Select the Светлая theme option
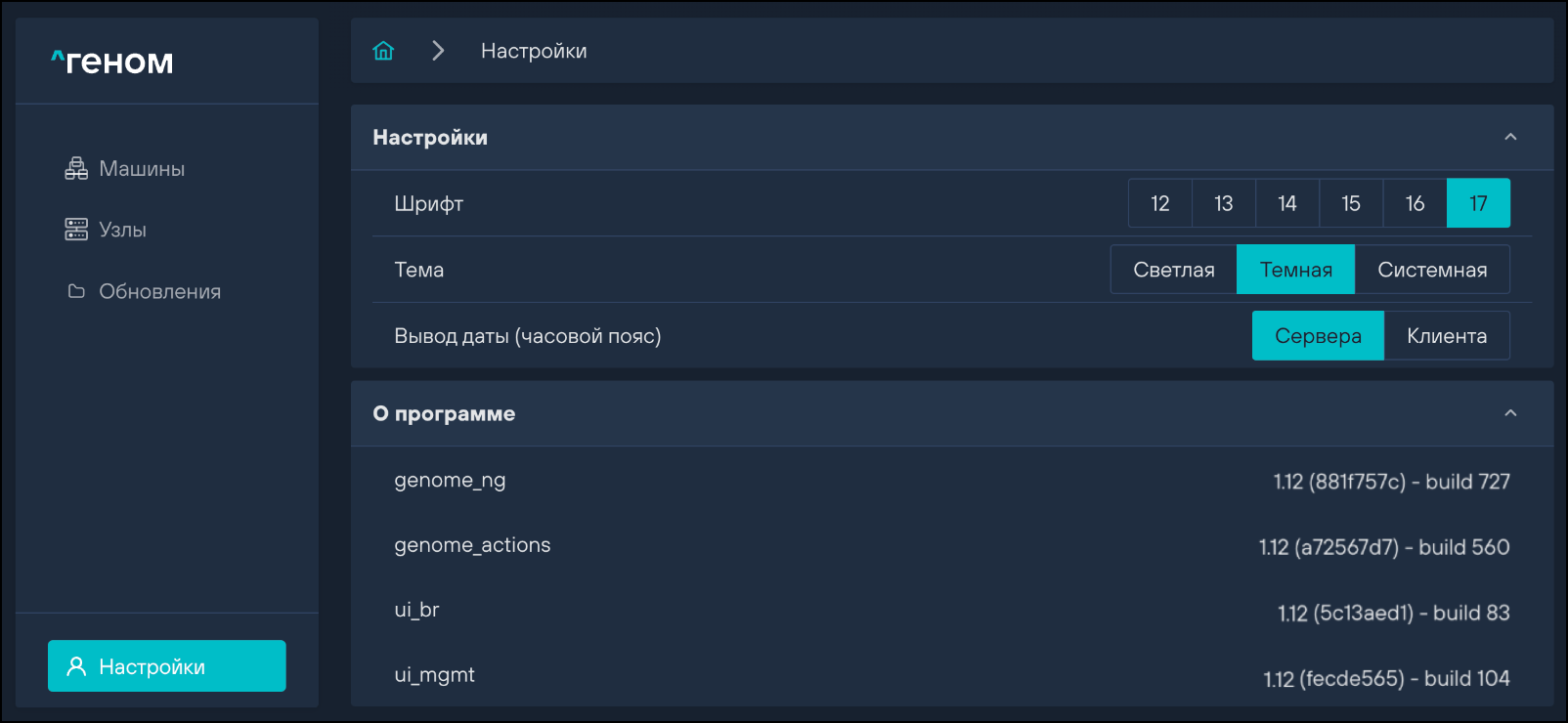Image resolution: width=1568 pixels, height=723 pixels. pyautogui.click(x=1173, y=270)
